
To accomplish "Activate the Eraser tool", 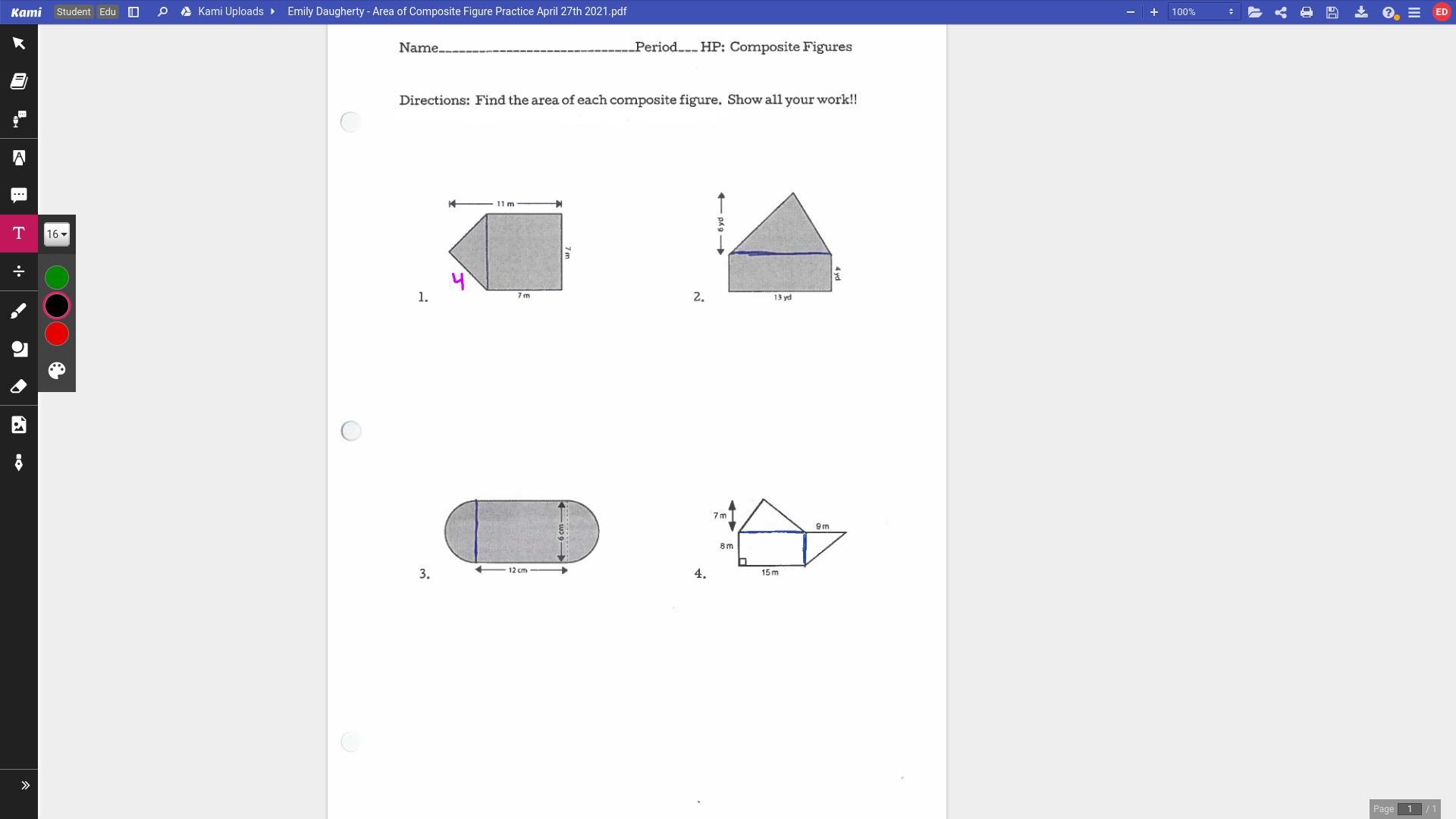I will click(19, 387).
